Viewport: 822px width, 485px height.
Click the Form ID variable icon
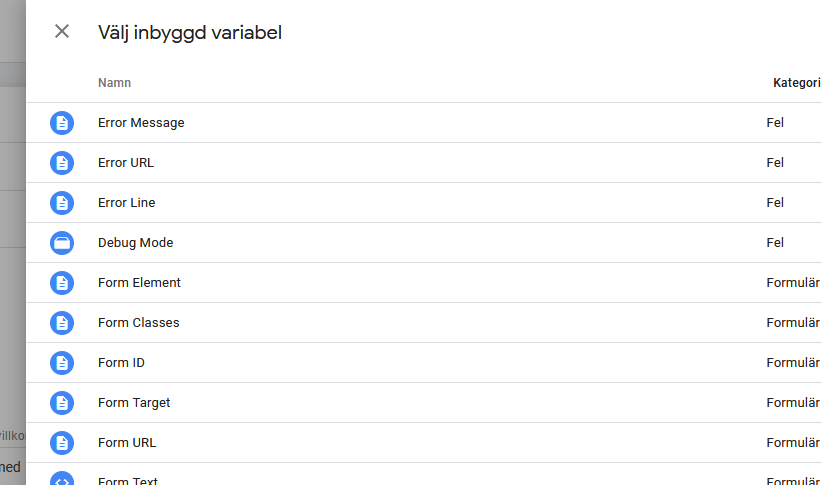62,363
